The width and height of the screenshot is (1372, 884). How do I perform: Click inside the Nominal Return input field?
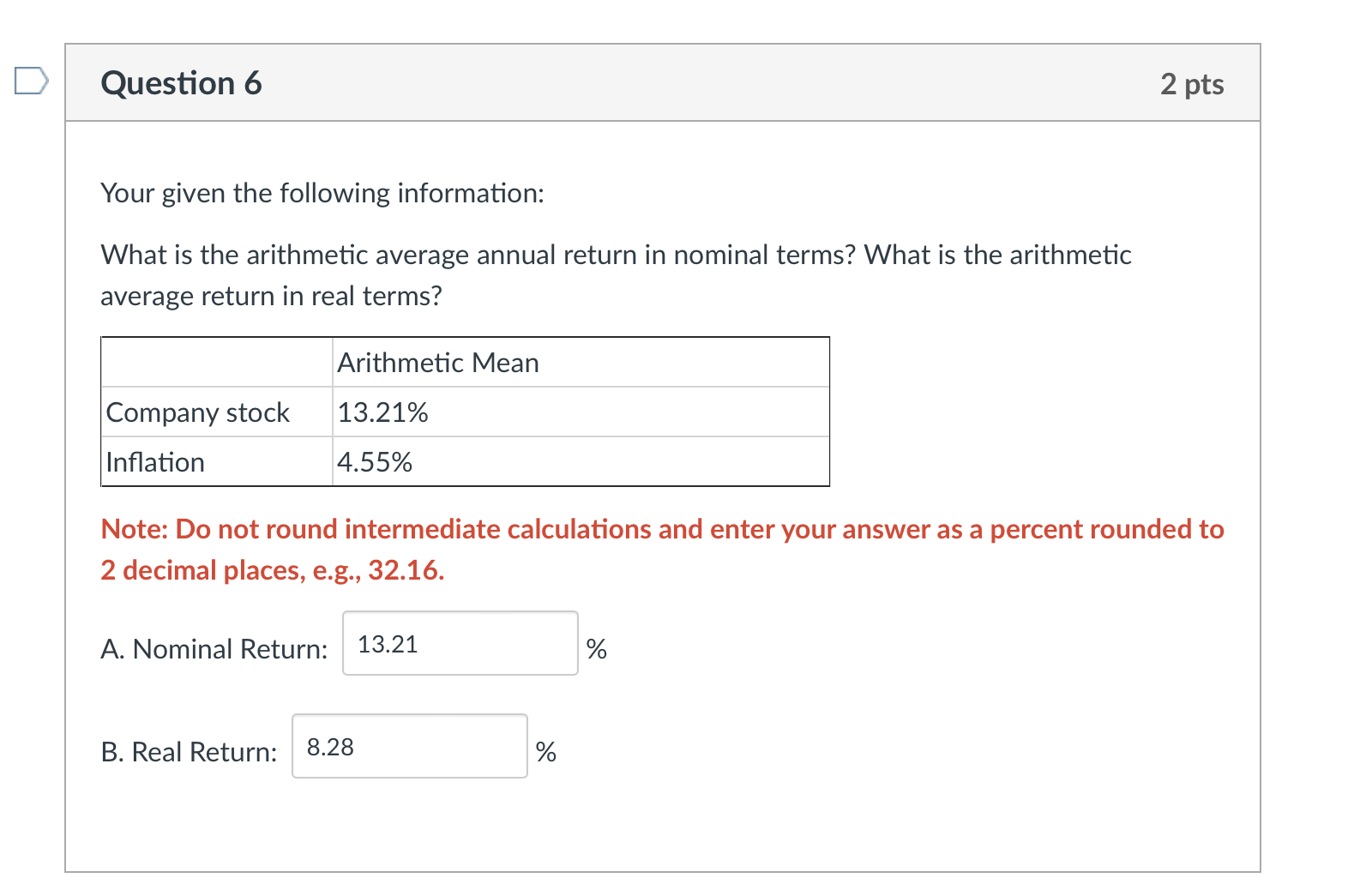(x=460, y=644)
